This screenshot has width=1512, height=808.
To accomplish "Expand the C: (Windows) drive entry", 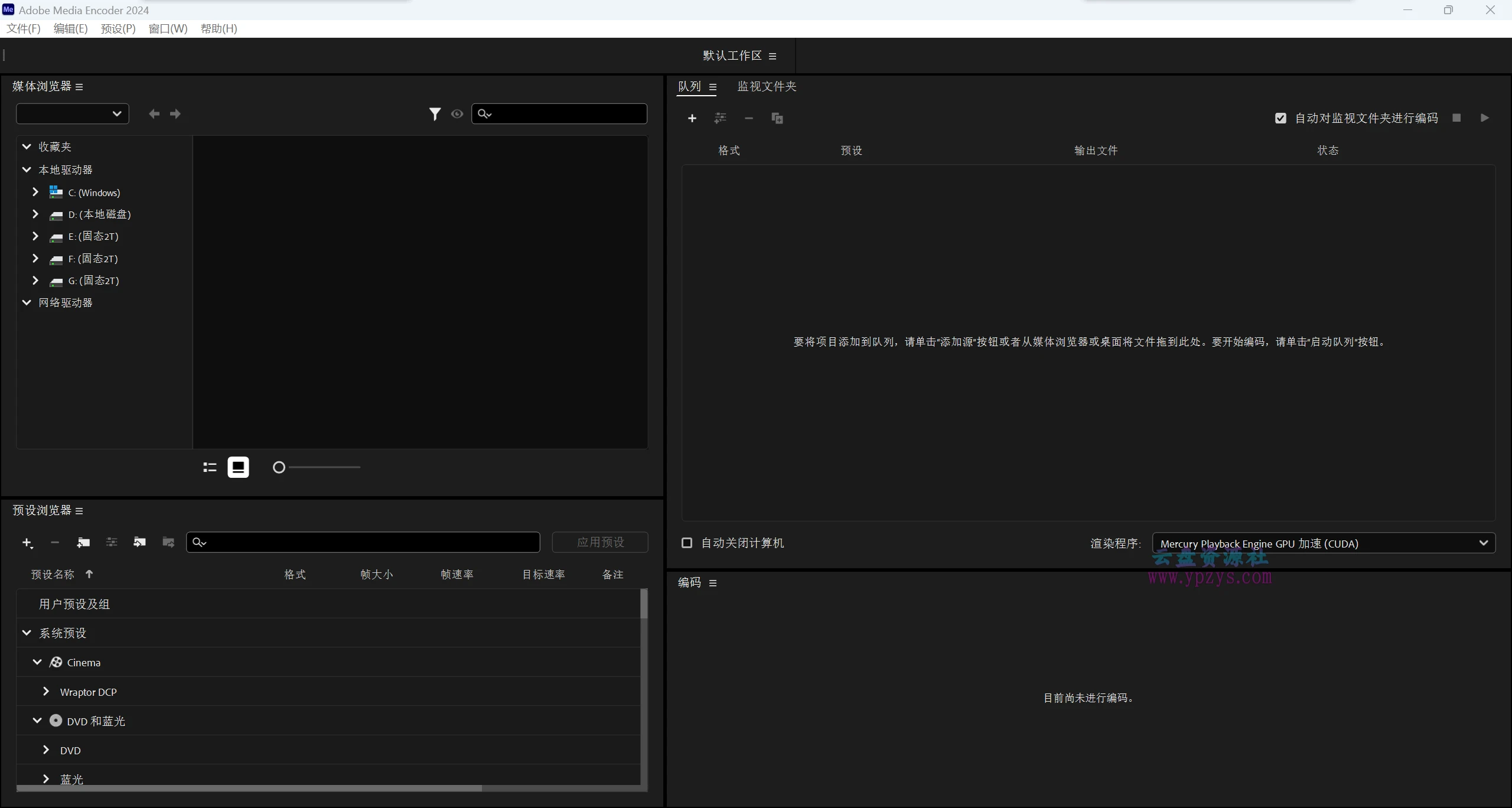I will click(x=35, y=191).
